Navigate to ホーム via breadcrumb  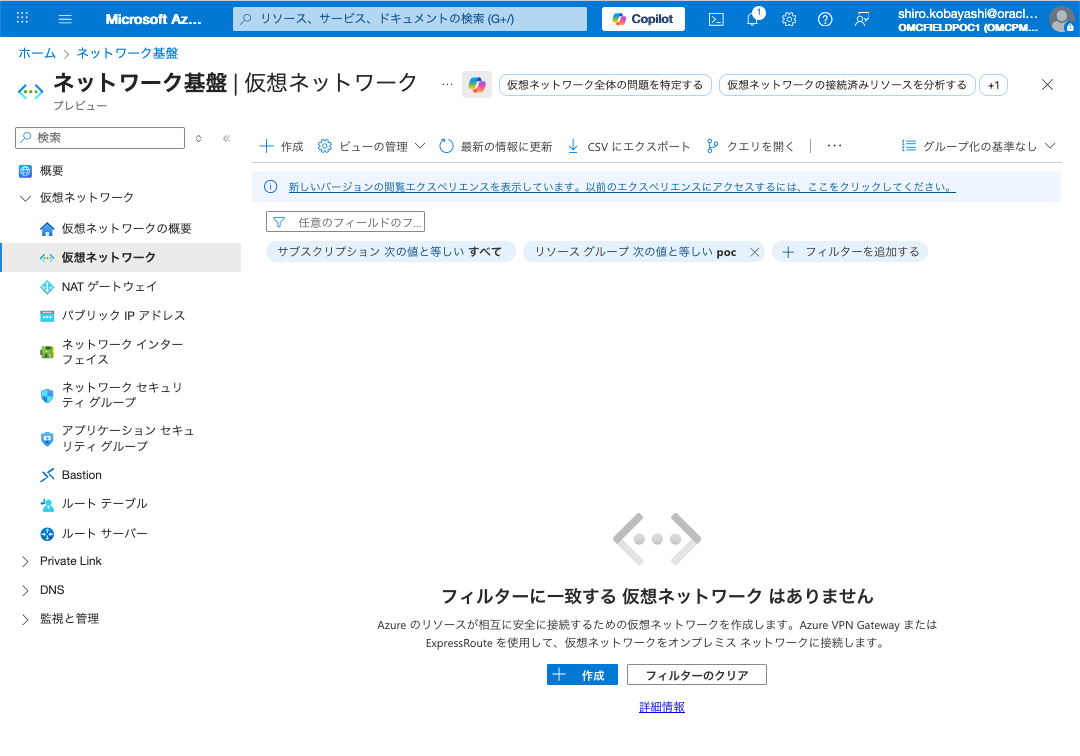tap(37, 53)
